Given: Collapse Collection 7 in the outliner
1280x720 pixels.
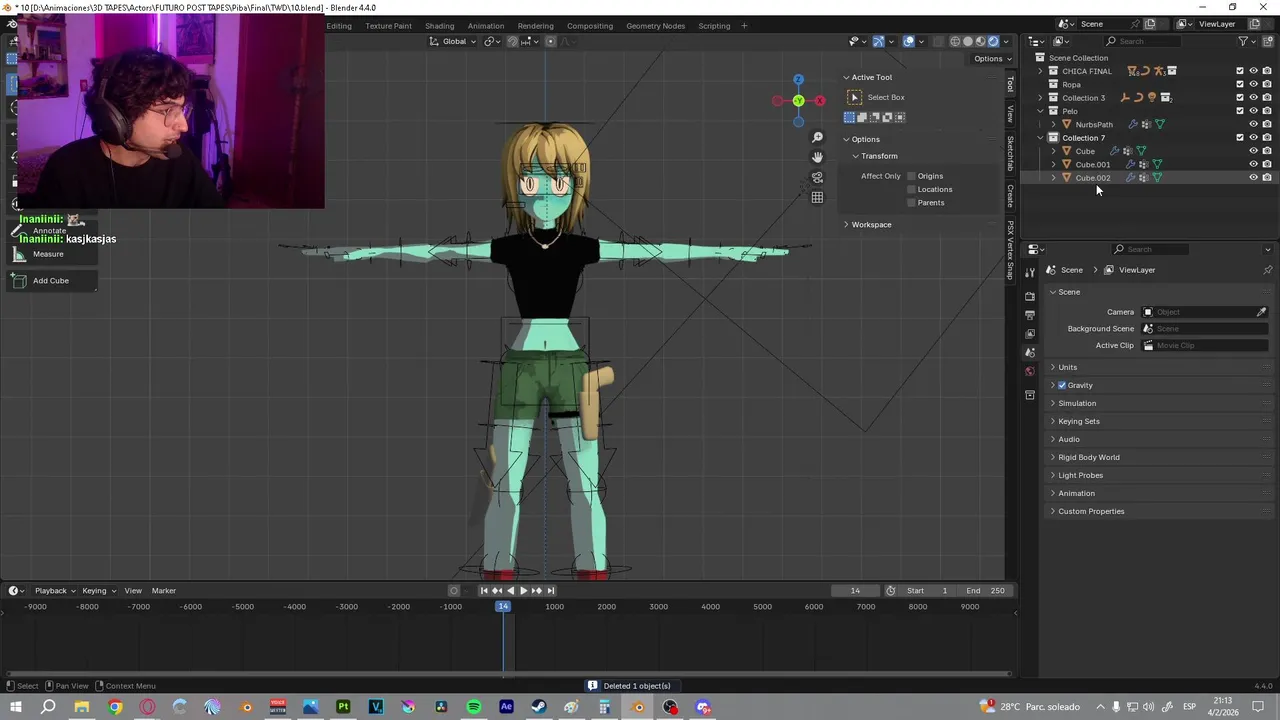Looking at the screenshot, I should point(1040,138).
